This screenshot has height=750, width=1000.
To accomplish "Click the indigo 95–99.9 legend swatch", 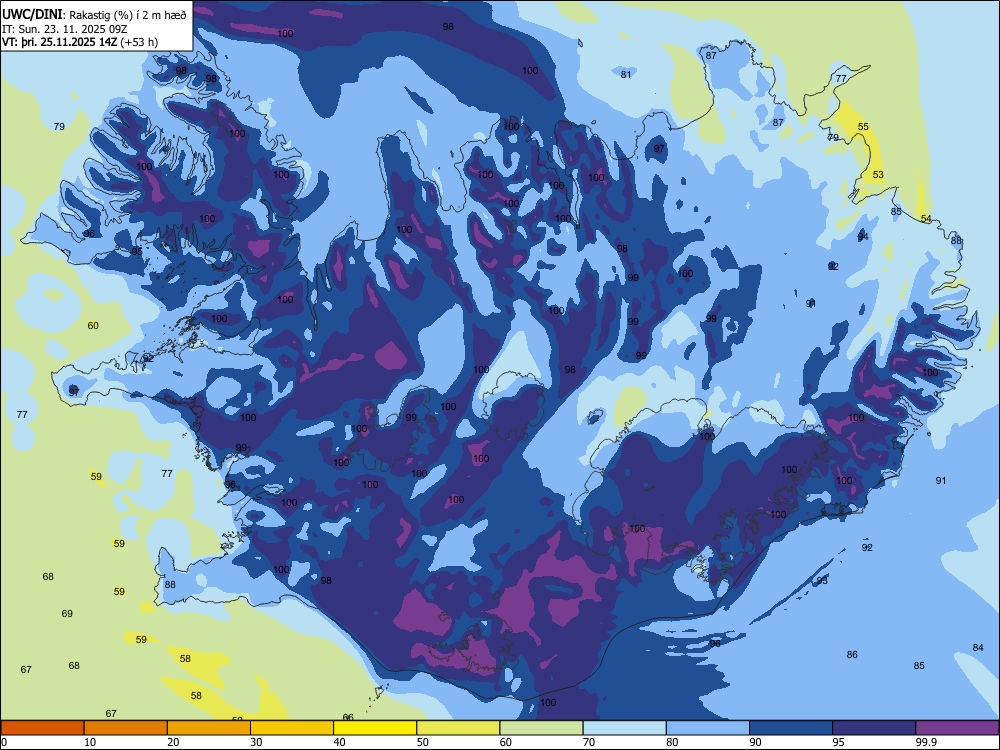I will [874, 728].
